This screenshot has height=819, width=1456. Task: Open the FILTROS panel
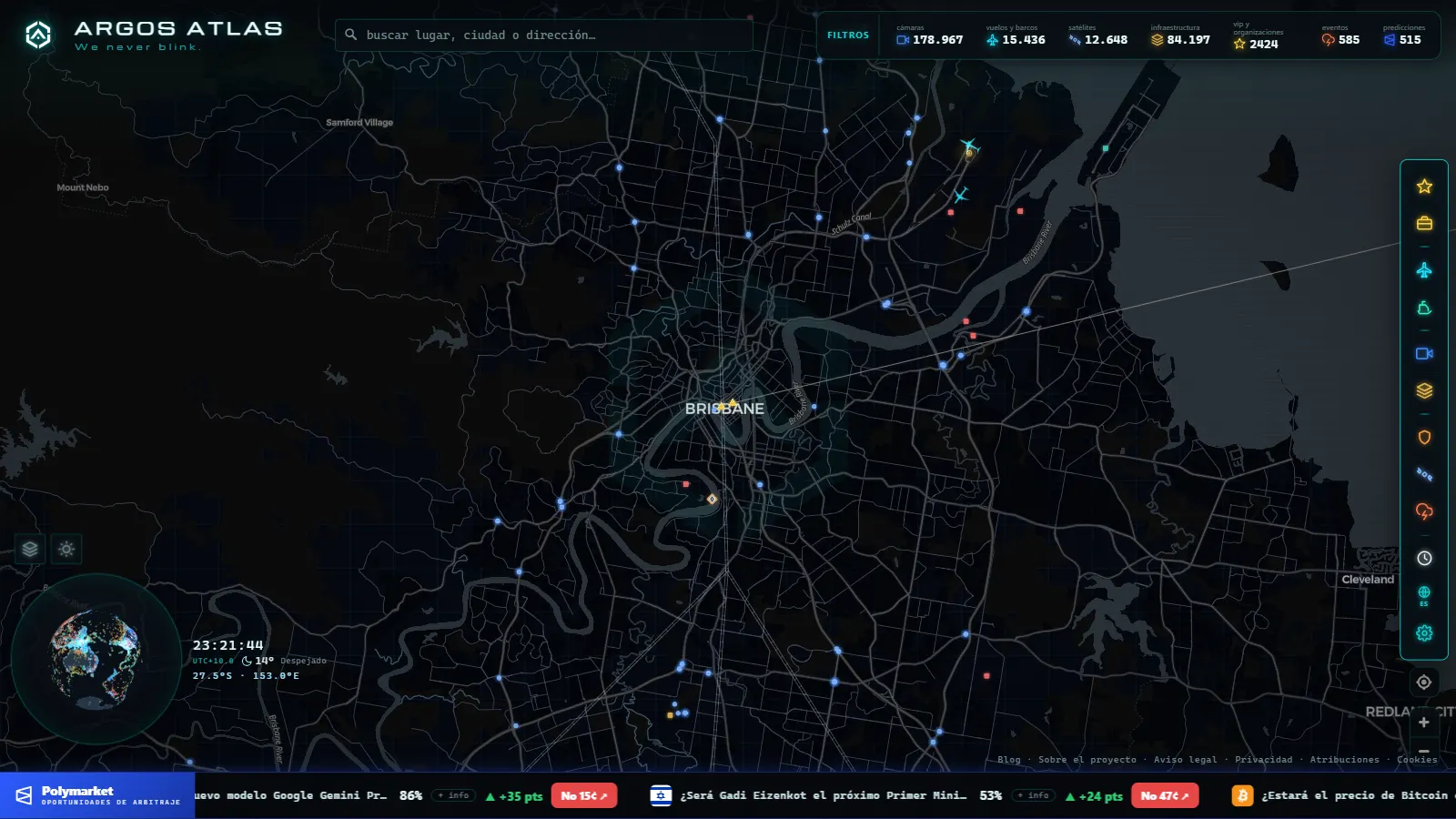coord(848,35)
